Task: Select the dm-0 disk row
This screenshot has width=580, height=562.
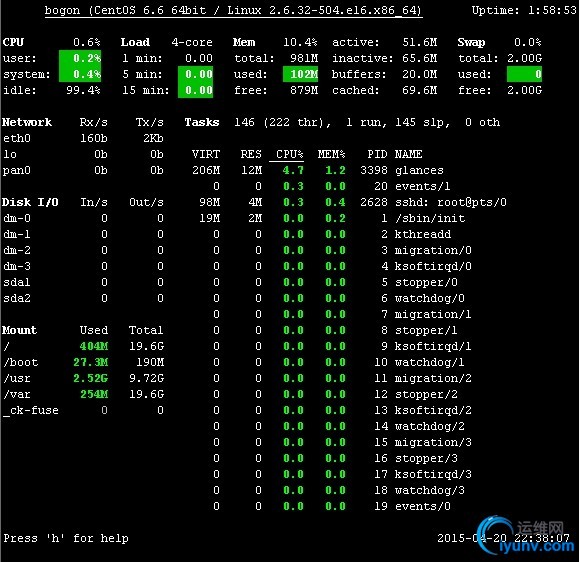Action: [83, 218]
